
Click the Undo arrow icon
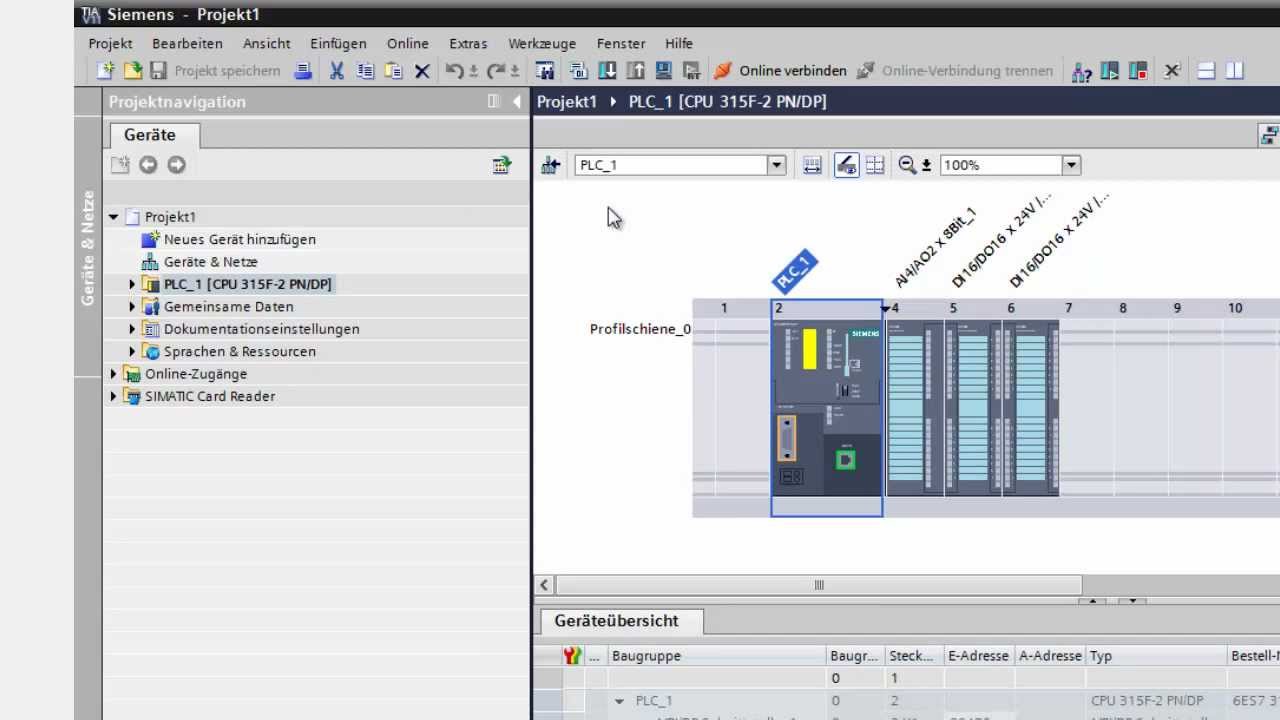pyautogui.click(x=454, y=71)
